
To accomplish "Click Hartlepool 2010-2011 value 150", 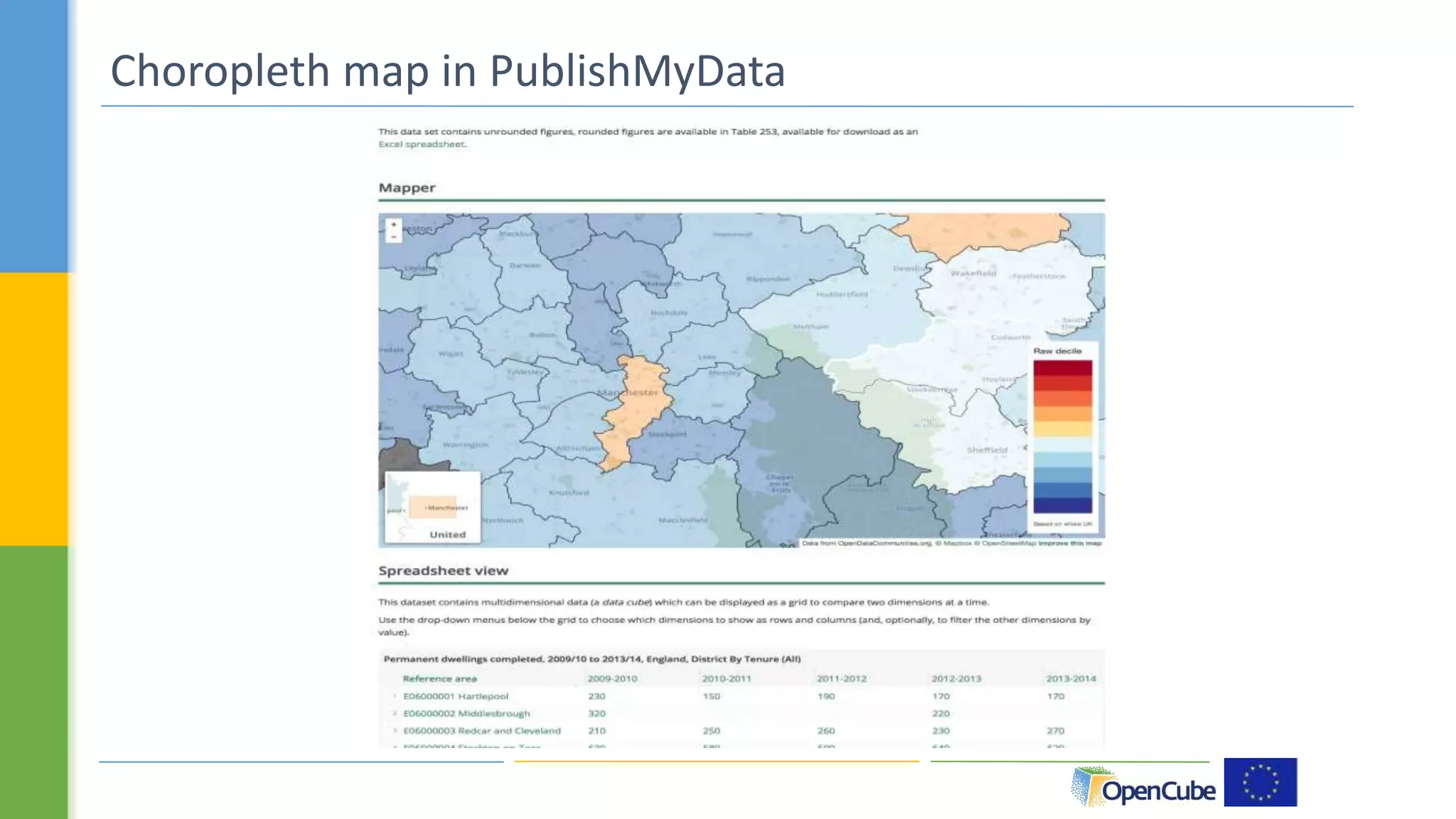I will 711,697.
